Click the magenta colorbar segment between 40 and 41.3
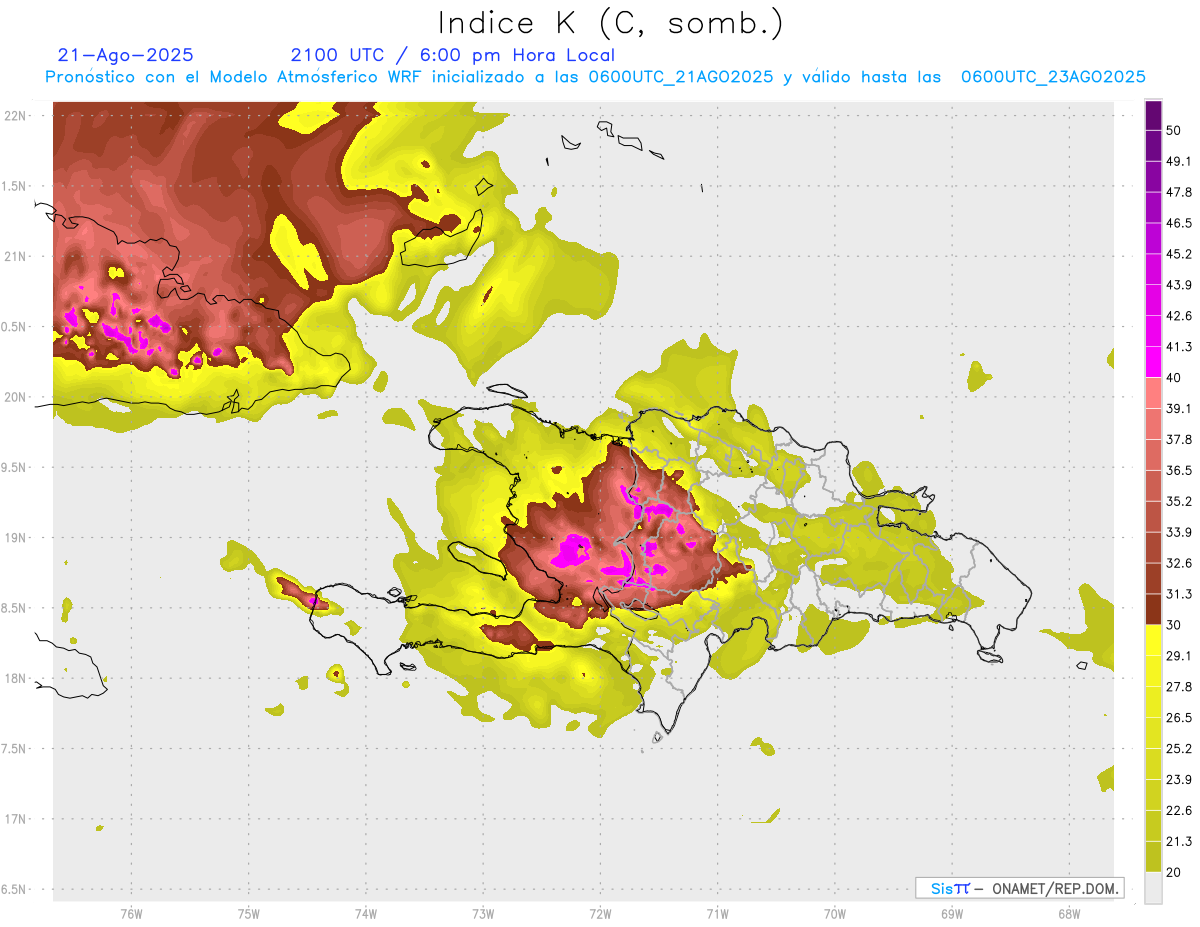 click(1153, 361)
